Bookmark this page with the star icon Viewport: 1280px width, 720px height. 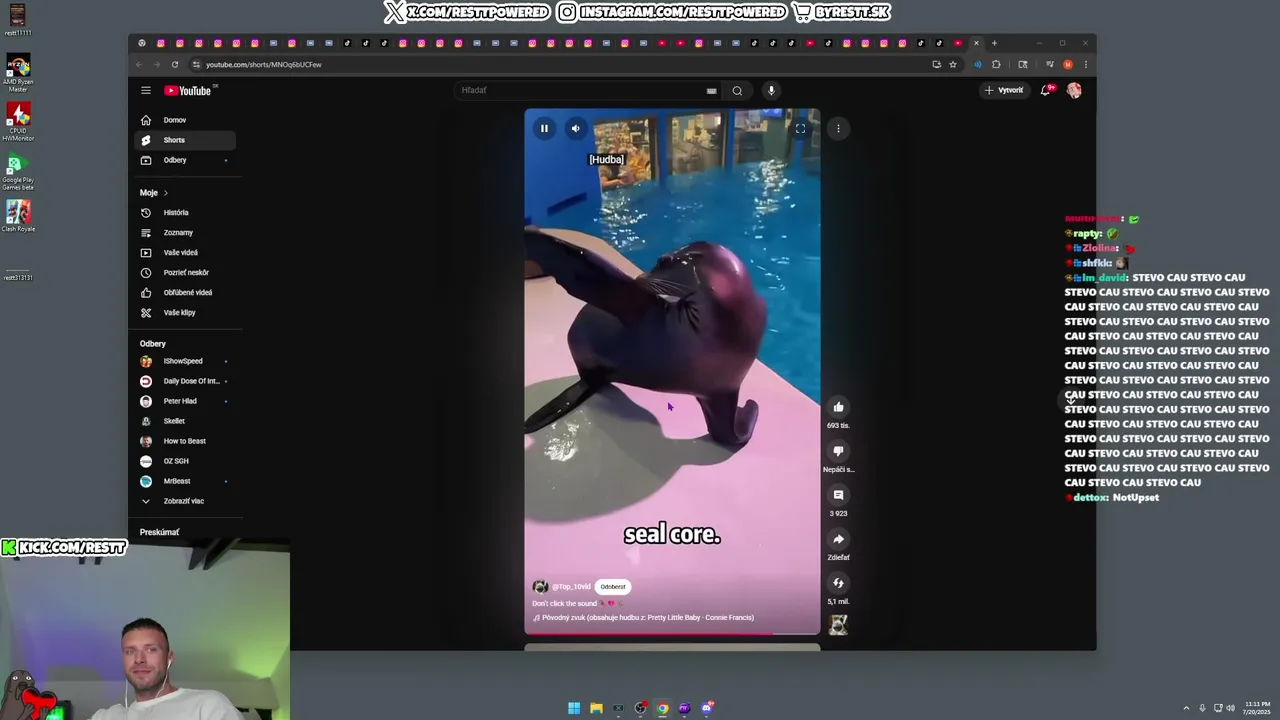tap(952, 64)
